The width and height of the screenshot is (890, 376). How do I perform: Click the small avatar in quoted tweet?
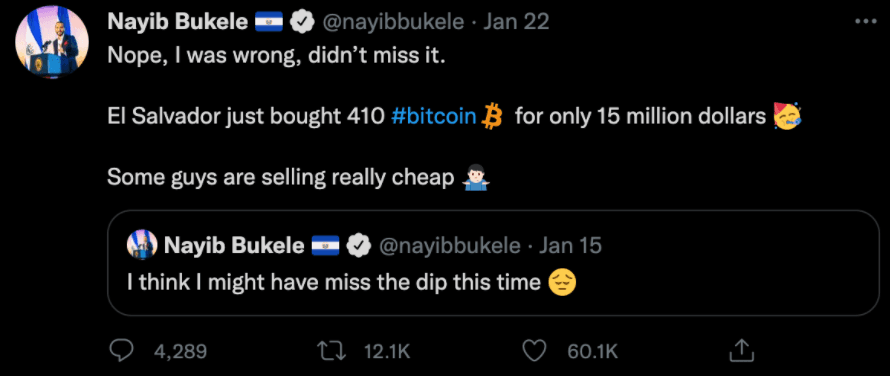pyautogui.click(x=142, y=245)
